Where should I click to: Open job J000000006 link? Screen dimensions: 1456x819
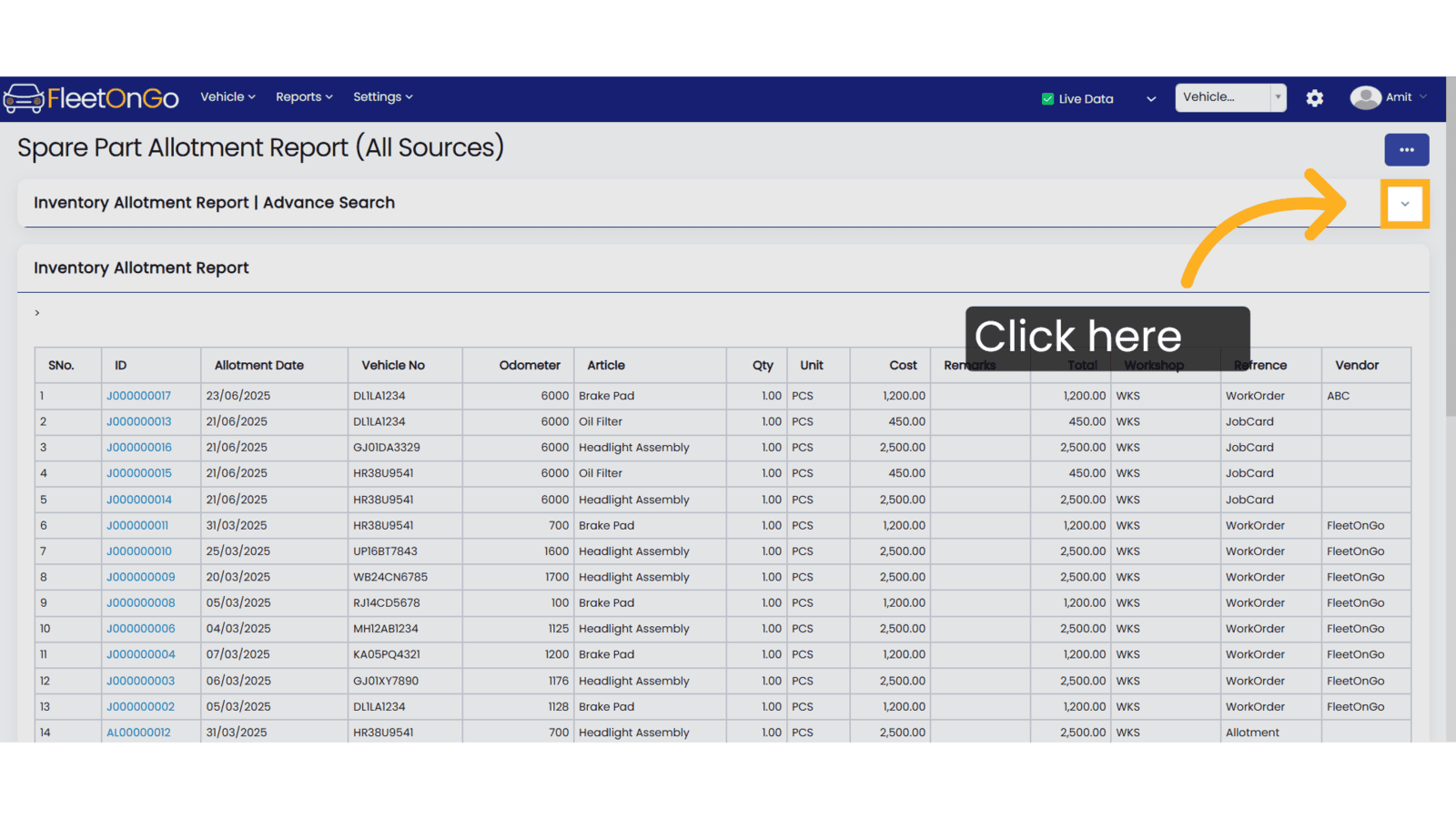tap(140, 629)
